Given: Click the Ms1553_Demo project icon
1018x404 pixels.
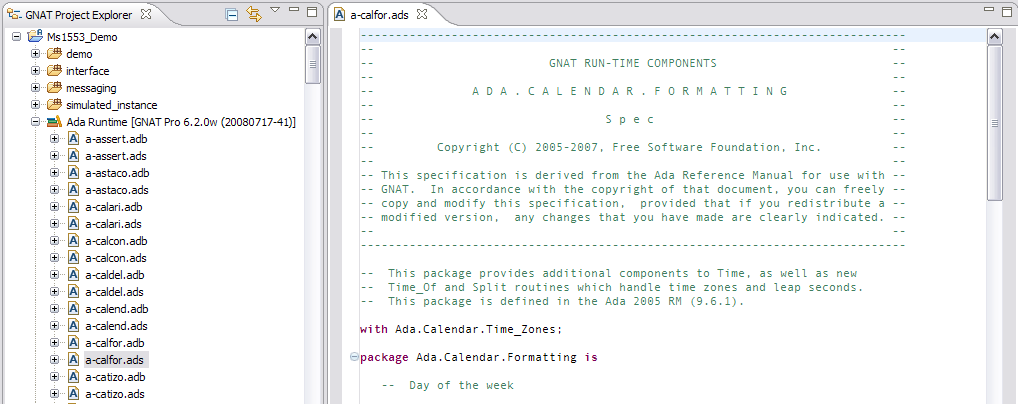Looking at the screenshot, I should [35, 37].
